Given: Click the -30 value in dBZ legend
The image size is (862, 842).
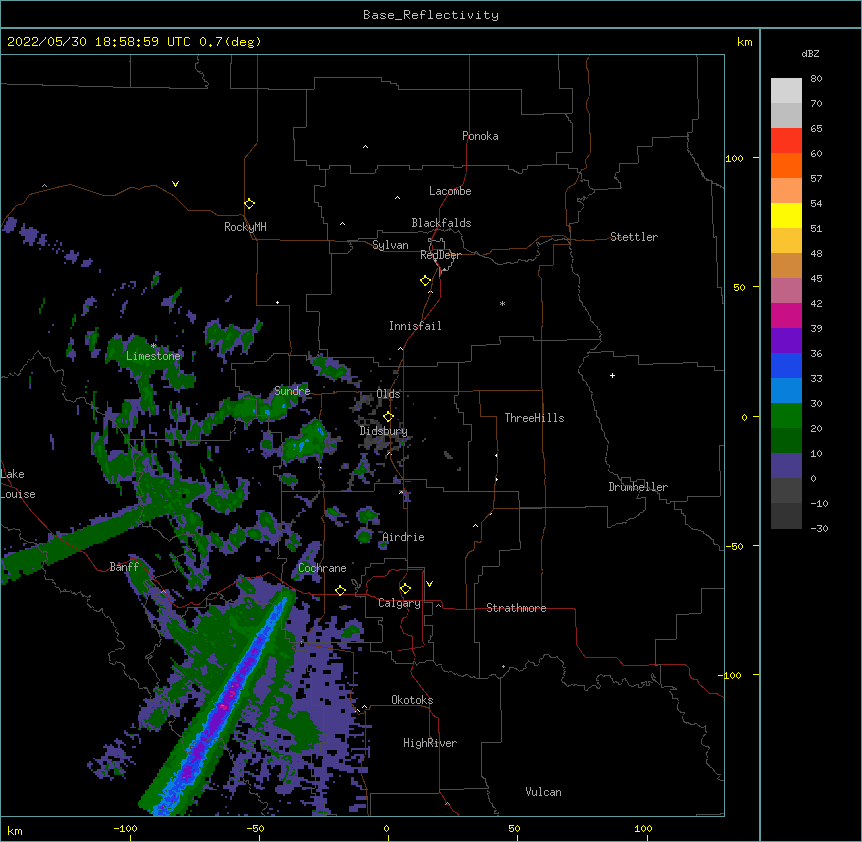Looking at the screenshot, I should (x=819, y=528).
